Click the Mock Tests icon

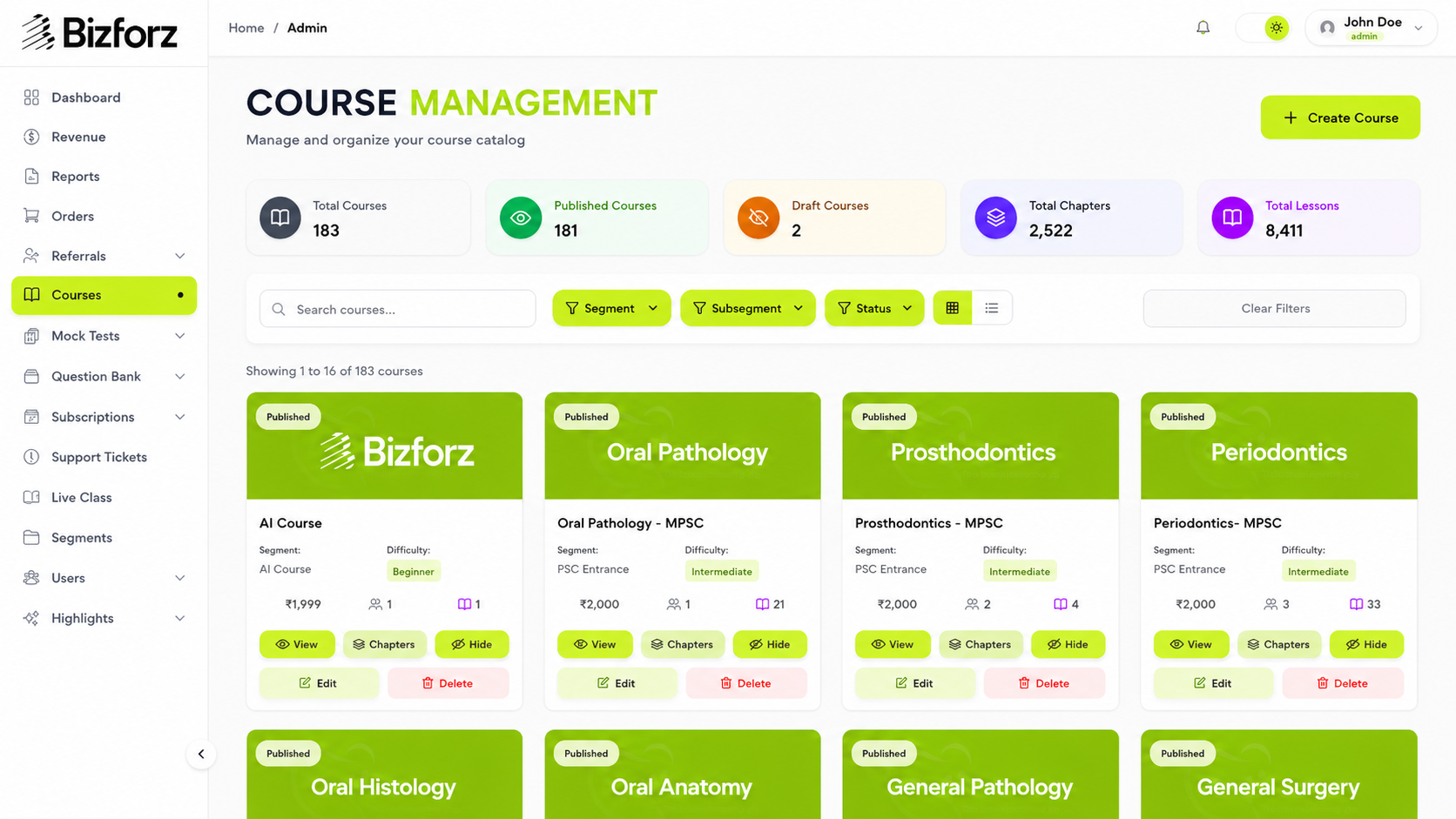coord(31,336)
